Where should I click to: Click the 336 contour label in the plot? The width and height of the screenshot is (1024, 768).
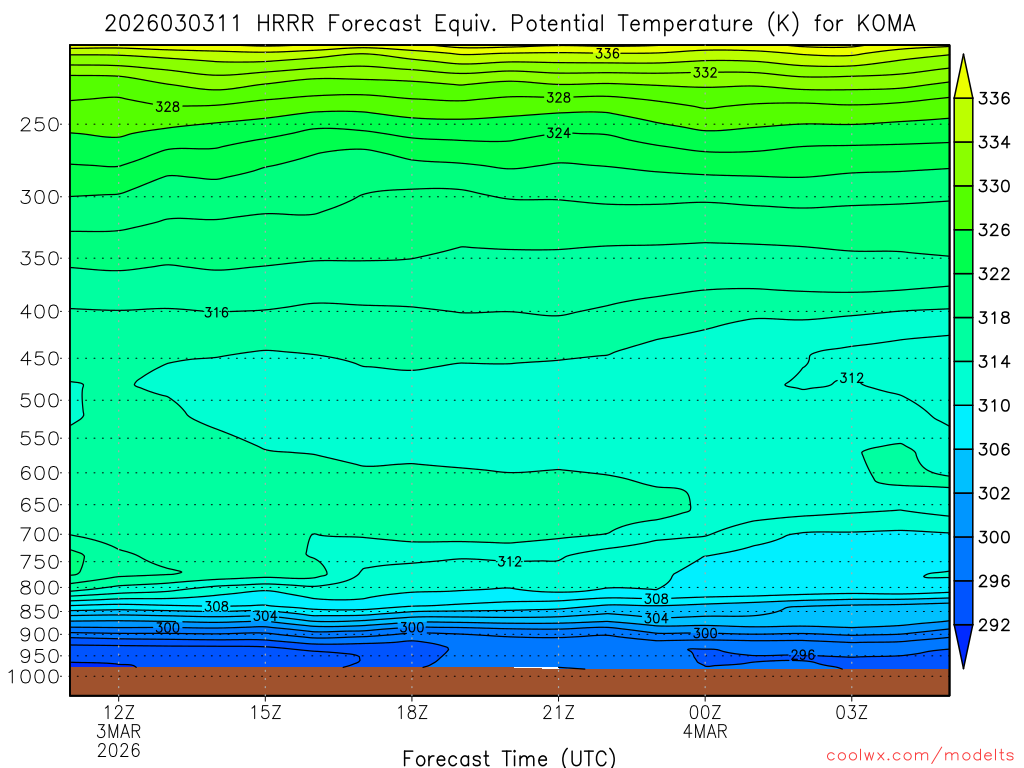[607, 54]
